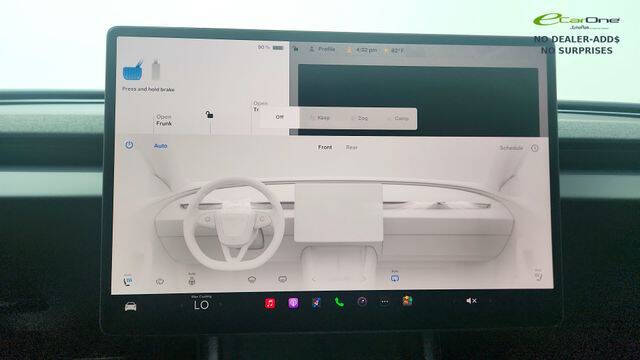Open the colorful Toybox app icon
This screenshot has width=640, height=360.
316,302
